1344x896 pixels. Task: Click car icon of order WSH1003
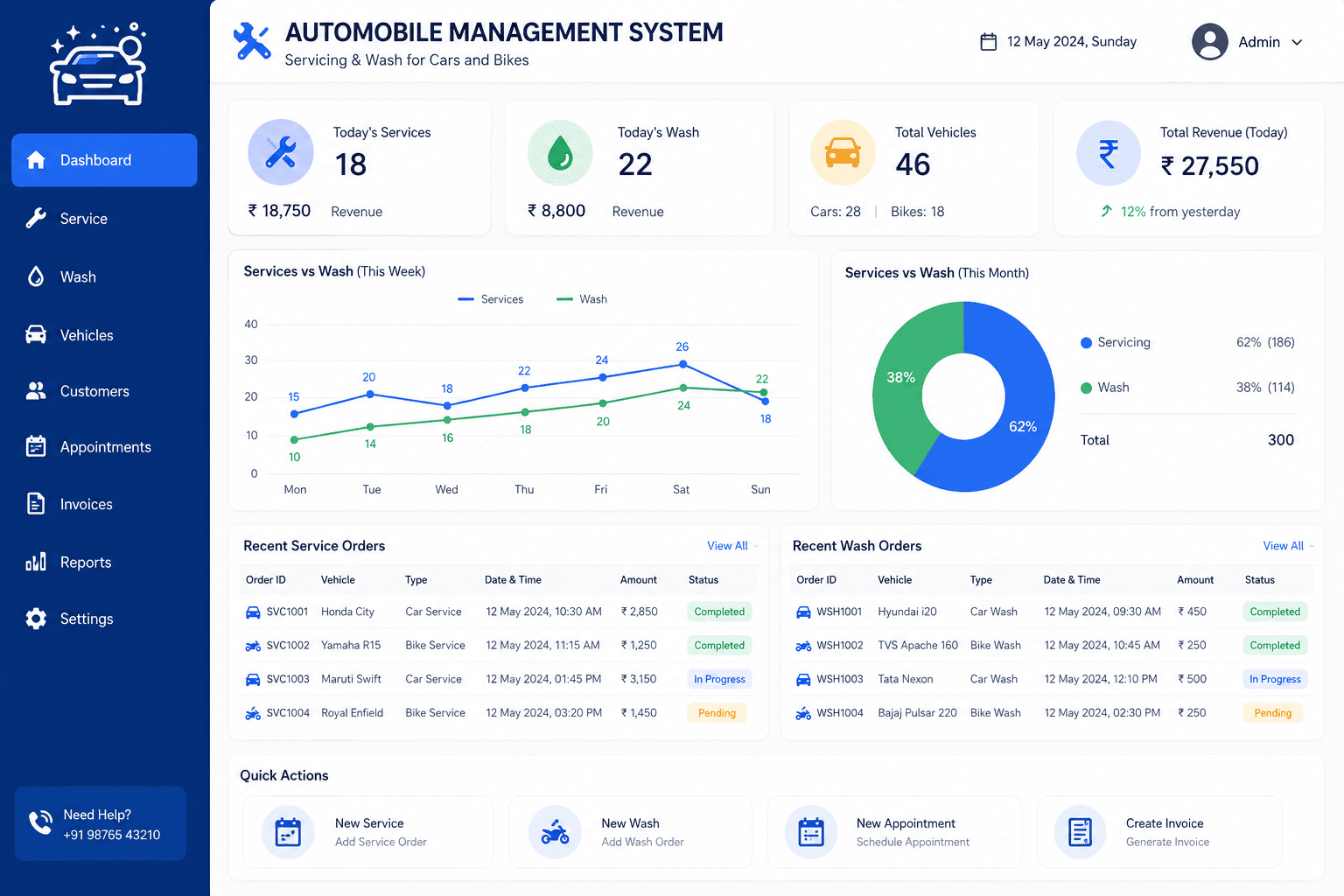click(x=803, y=679)
